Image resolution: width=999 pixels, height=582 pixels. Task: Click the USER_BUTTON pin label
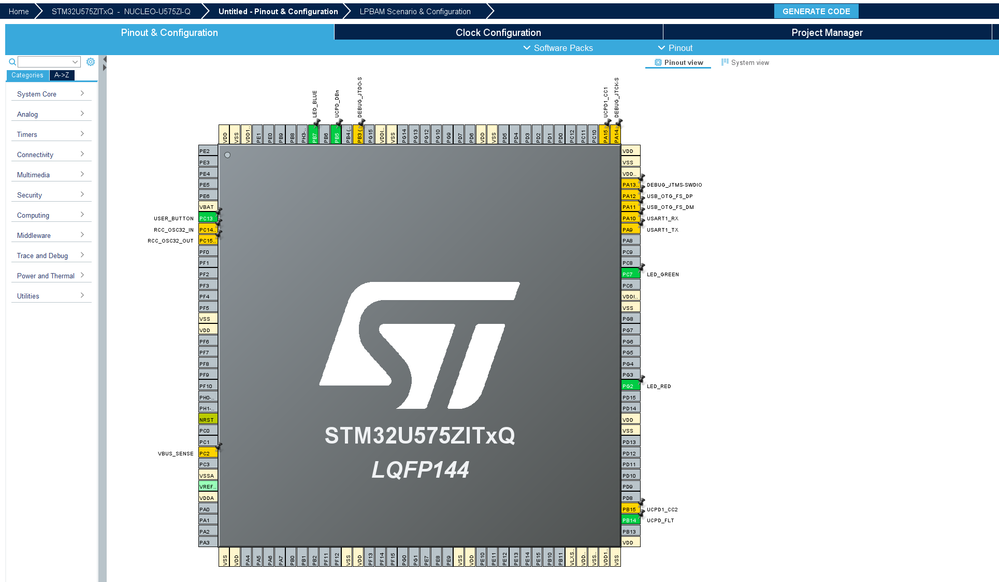point(173,219)
